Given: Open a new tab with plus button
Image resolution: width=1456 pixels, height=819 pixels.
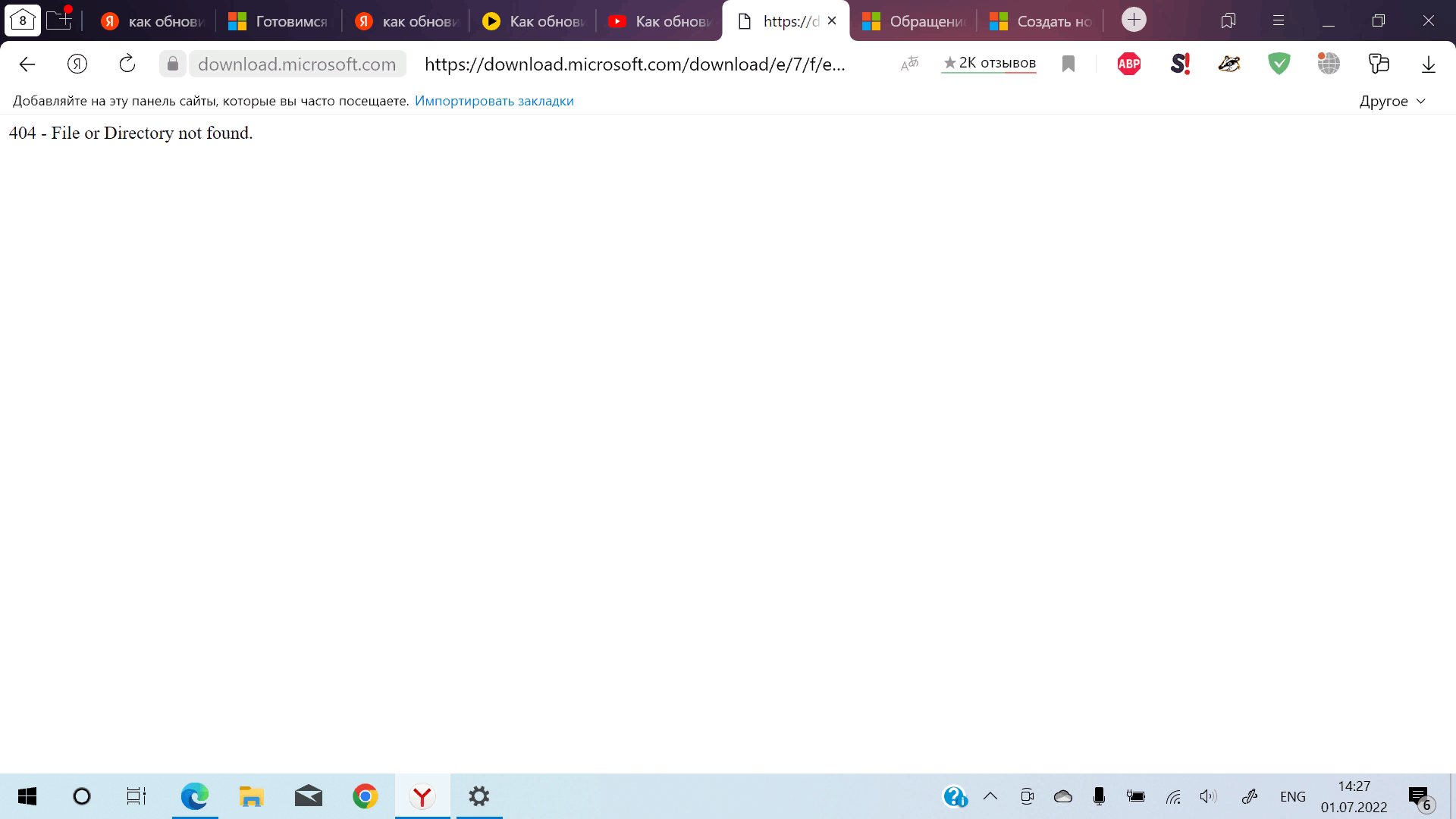Looking at the screenshot, I should click(x=1134, y=20).
